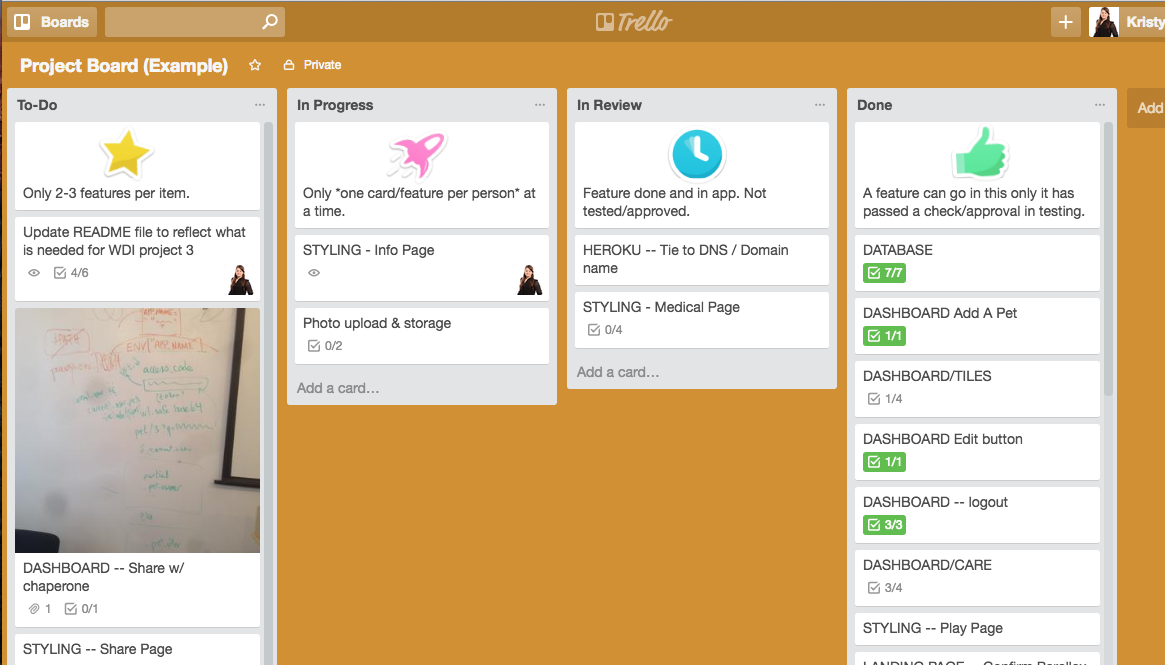Open the create menu with plus icon
Screen dimensions: 1165x665
(1064, 21)
